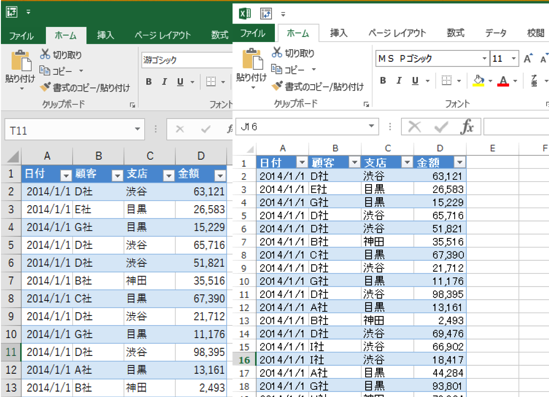This screenshot has width=549, height=397.
Task: Open Fill Color dropdown arrow in right window
Action: (490, 81)
